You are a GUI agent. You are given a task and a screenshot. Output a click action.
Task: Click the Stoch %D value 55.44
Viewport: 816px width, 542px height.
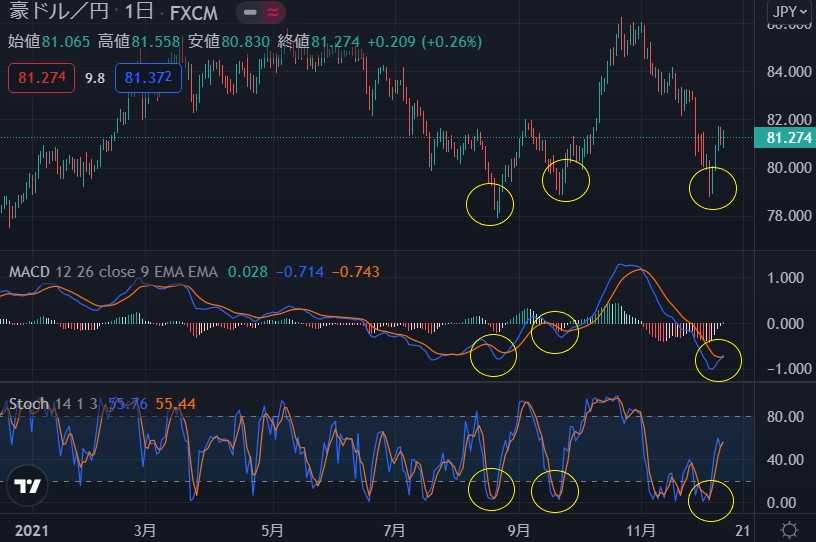(x=175, y=404)
